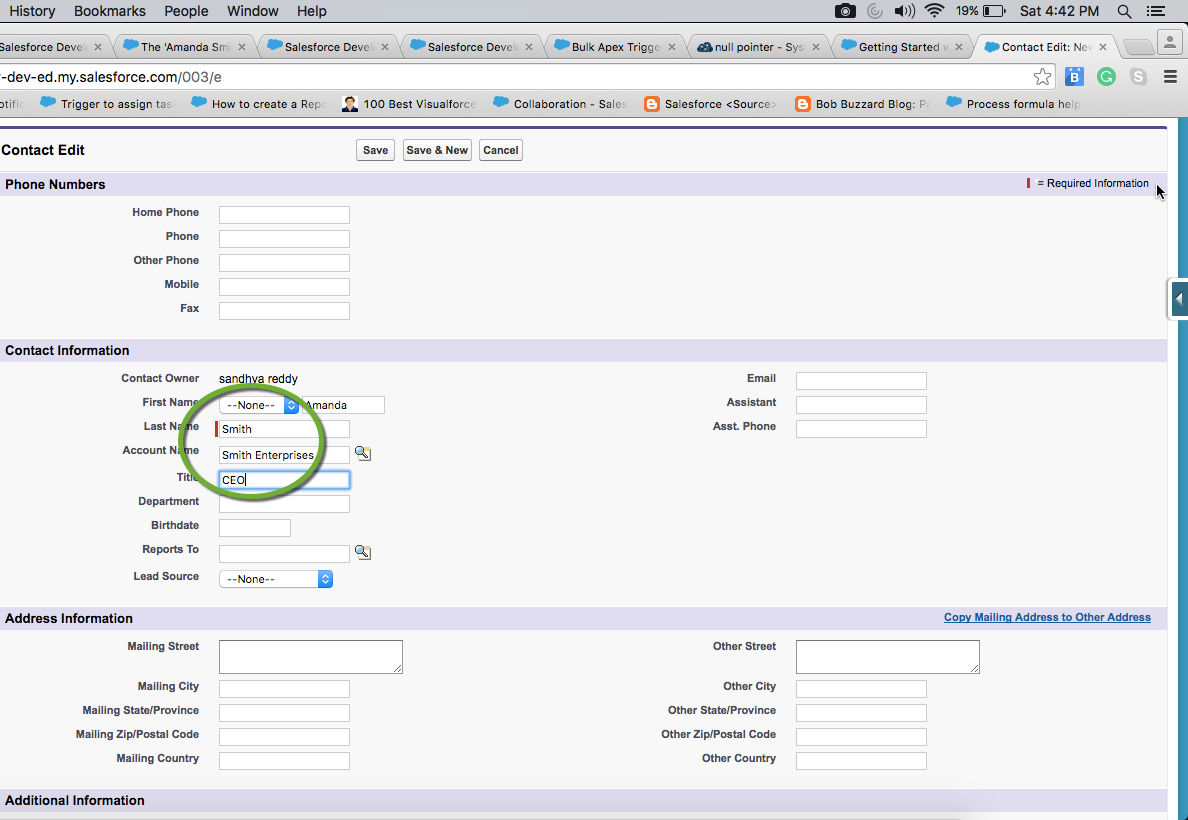Open the '100 Best Visualforce' bookmark
This screenshot has width=1188, height=820.
[409, 104]
